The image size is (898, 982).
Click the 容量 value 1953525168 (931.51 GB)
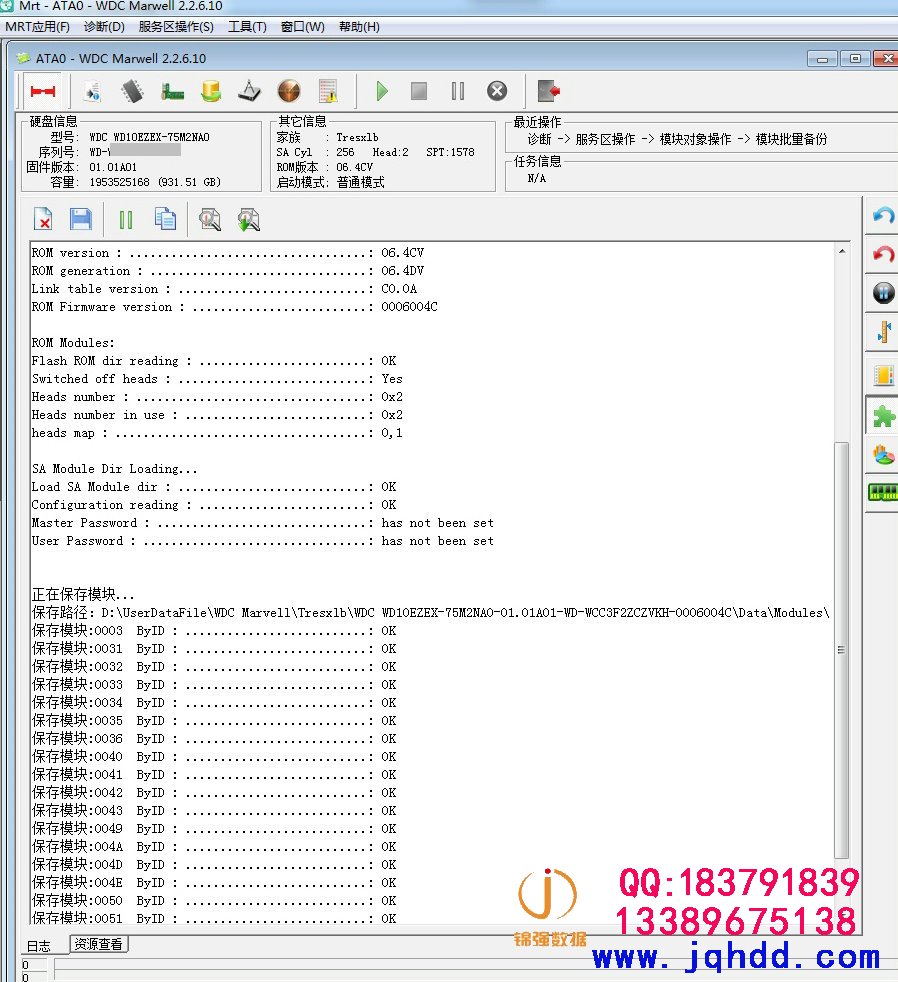(x=155, y=182)
